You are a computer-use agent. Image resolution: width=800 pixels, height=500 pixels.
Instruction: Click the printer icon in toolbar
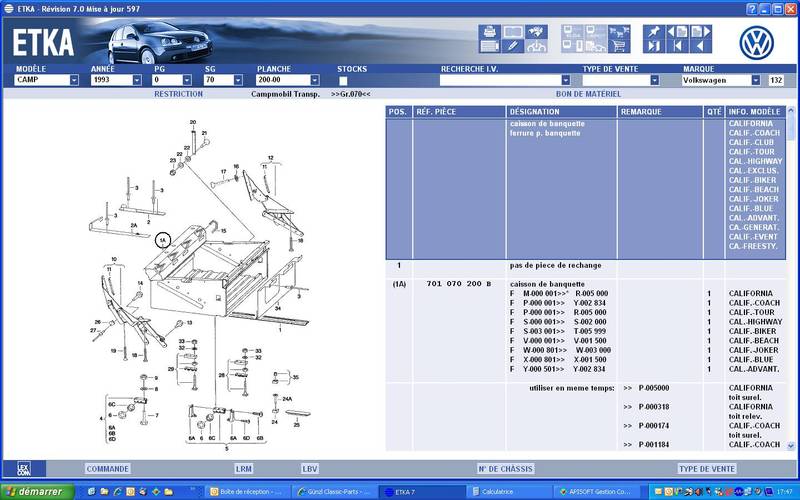[x=489, y=32]
